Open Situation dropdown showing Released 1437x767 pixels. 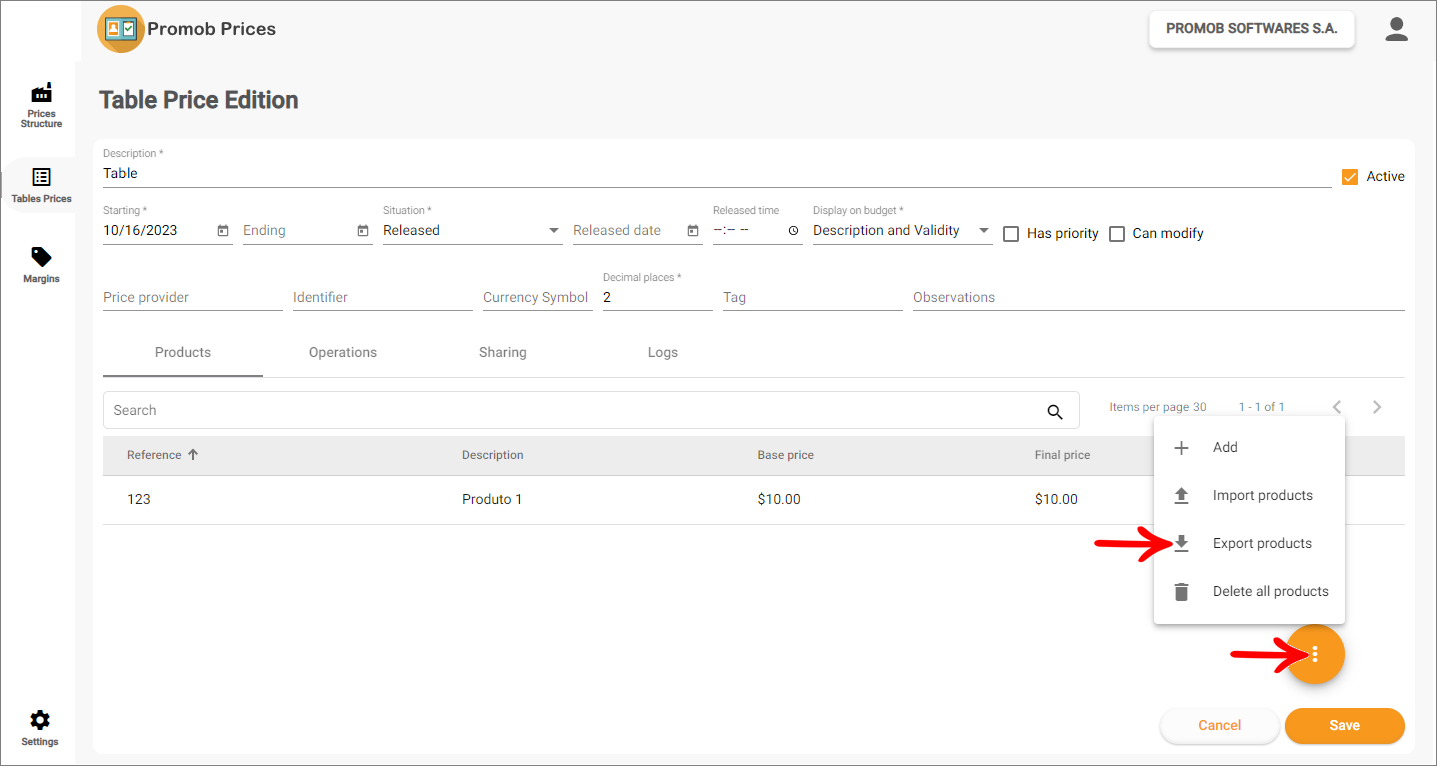coord(473,231)
